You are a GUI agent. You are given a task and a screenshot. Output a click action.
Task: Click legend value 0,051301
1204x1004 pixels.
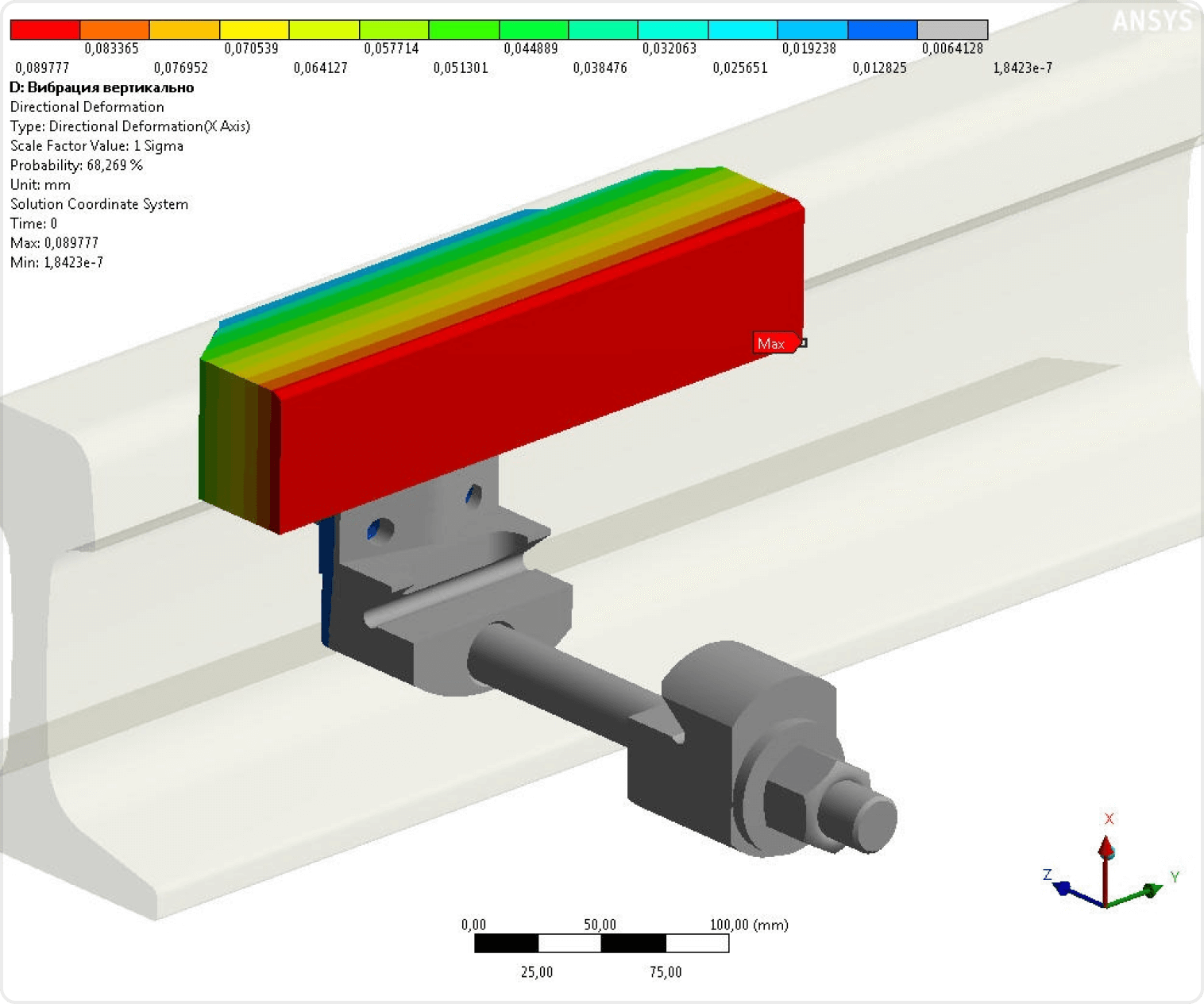pyautogui.click(x=461, y=68)
